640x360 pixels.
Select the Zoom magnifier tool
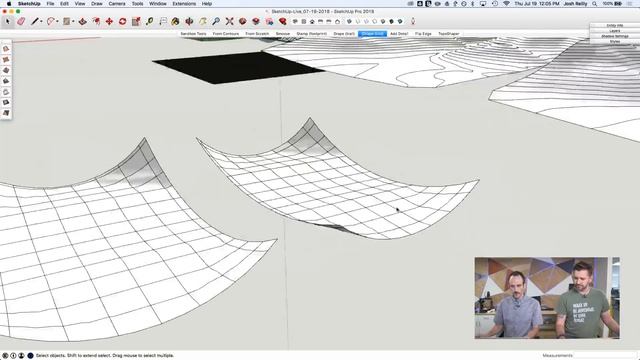click(216, 21)
